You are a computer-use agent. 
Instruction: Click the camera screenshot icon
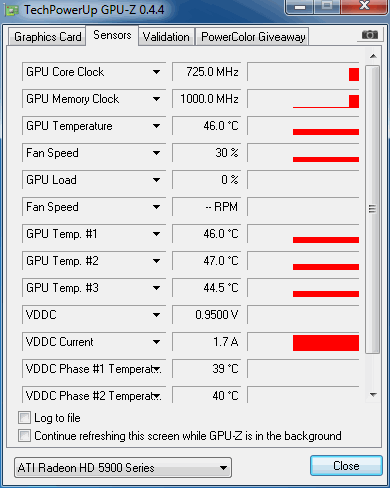click(x=370, y=35)
